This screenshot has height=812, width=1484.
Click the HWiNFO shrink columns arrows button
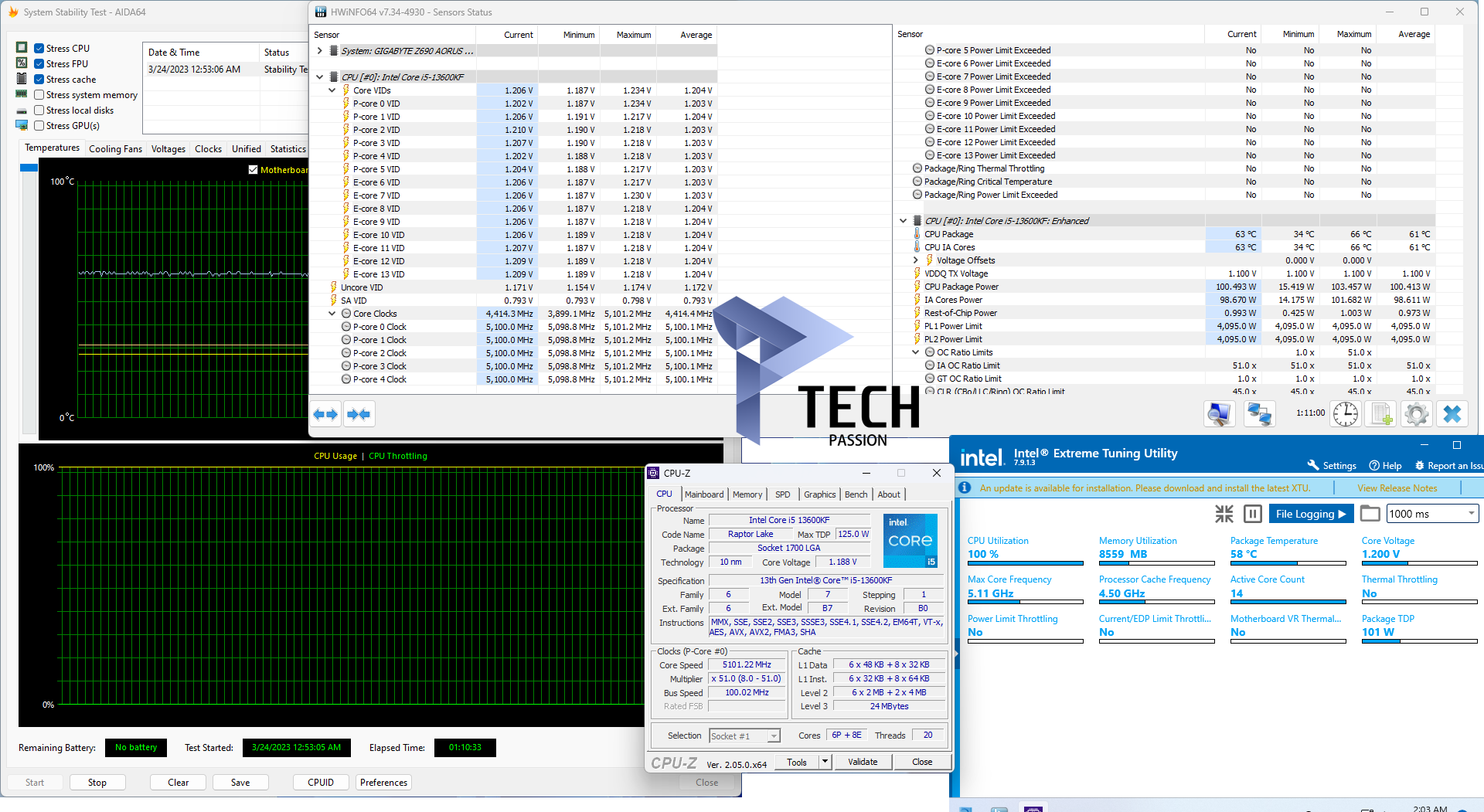point(359,415)
